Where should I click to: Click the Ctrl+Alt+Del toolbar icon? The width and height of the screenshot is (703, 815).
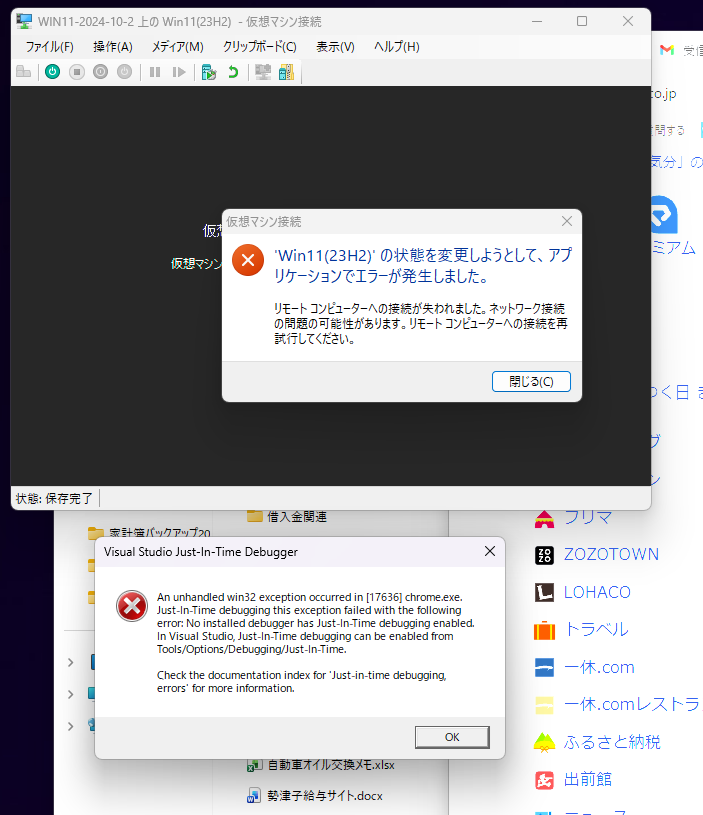pos(23,72)
